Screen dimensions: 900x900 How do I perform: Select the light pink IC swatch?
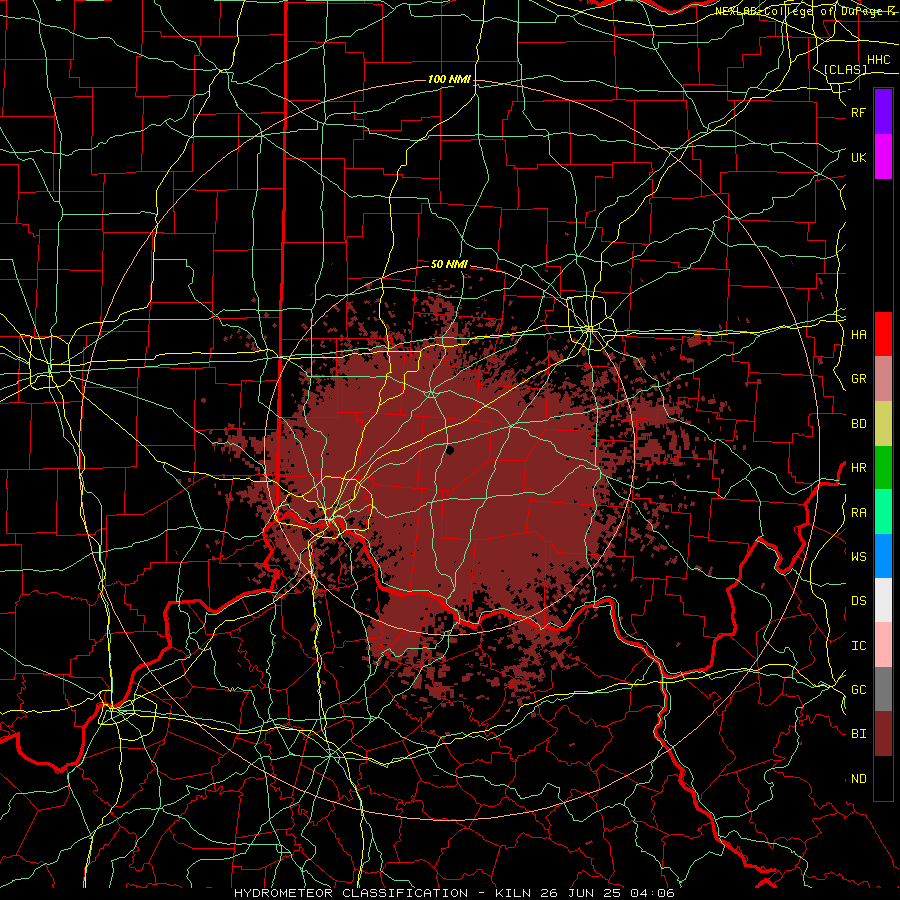coord(883,645)
